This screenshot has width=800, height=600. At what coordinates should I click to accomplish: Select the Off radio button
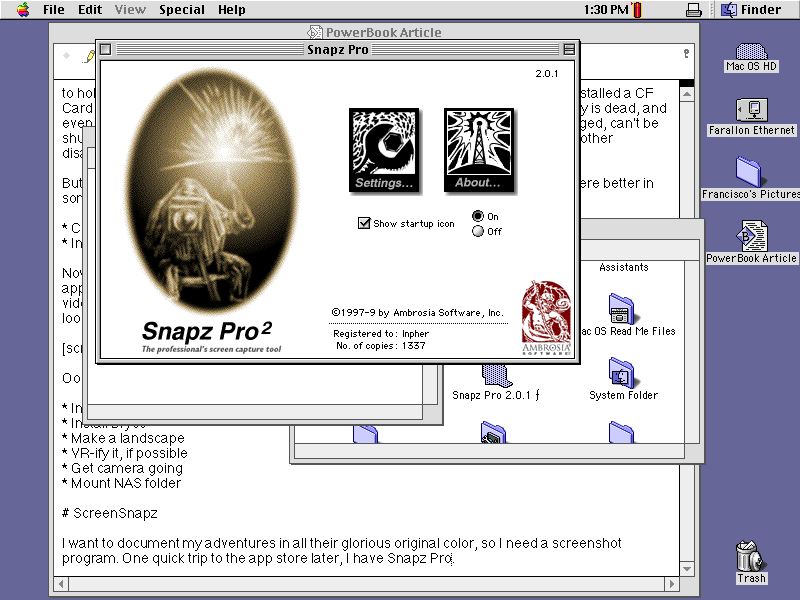(x=478, y=231)
